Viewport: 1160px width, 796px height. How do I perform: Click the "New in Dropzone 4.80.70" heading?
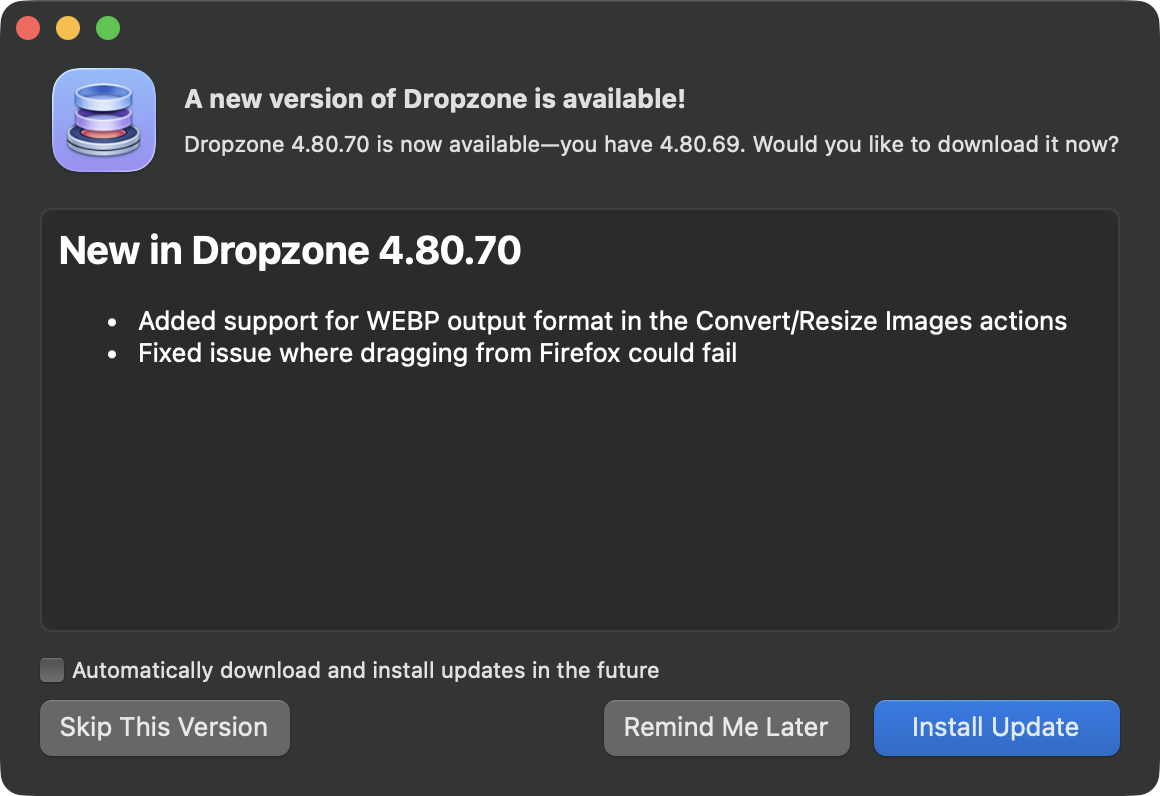click(x=290, y=250)
